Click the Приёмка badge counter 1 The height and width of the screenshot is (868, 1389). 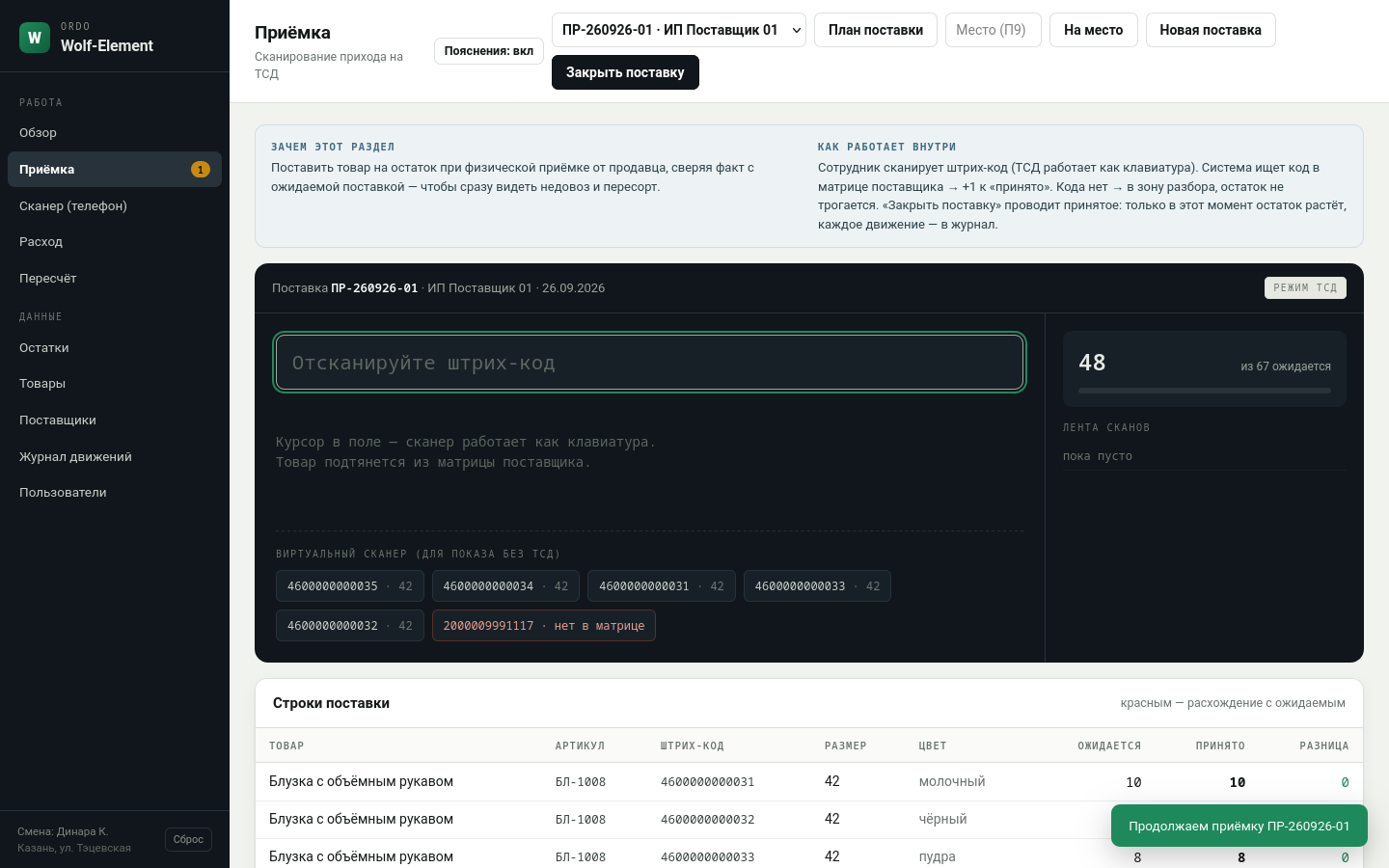tap(201, 170)
